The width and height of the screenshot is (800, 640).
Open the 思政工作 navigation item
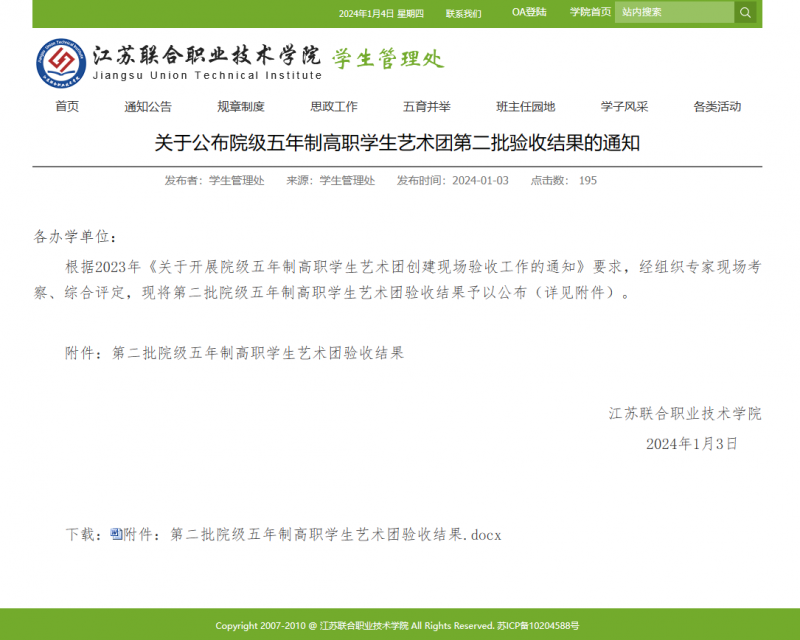pos(332,107)
